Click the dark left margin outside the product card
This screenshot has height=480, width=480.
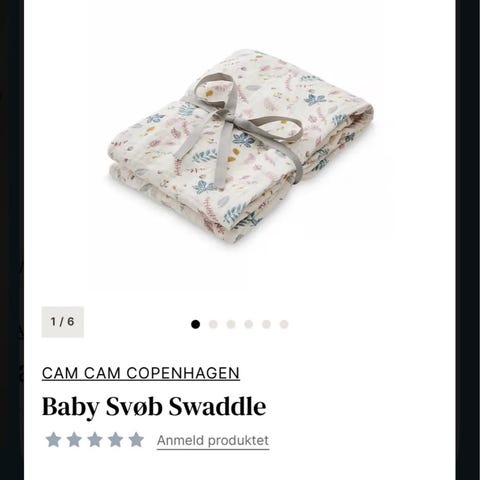click(x=12, y=240)
